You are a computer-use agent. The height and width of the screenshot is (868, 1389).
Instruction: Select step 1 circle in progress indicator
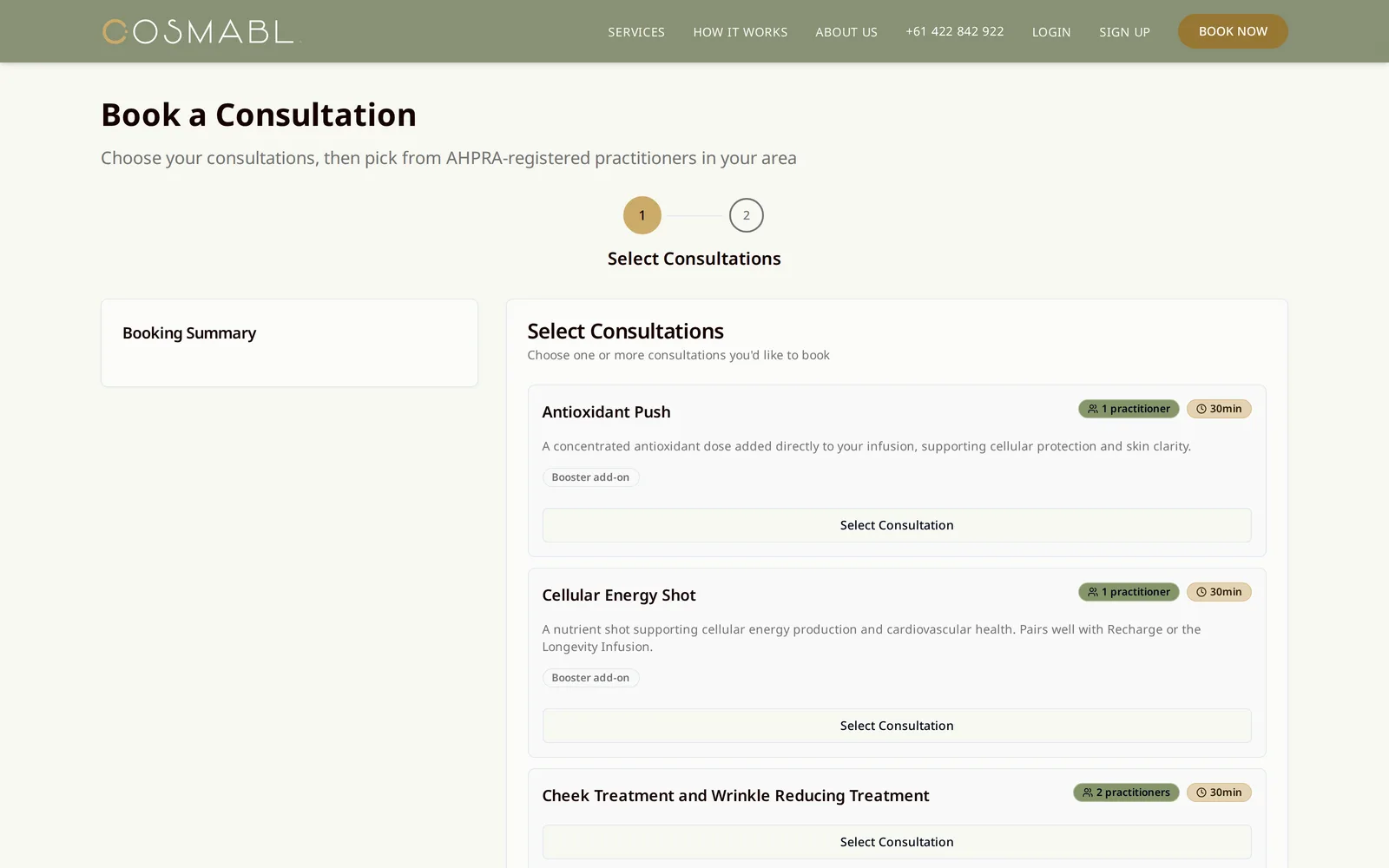pos(642,215)
